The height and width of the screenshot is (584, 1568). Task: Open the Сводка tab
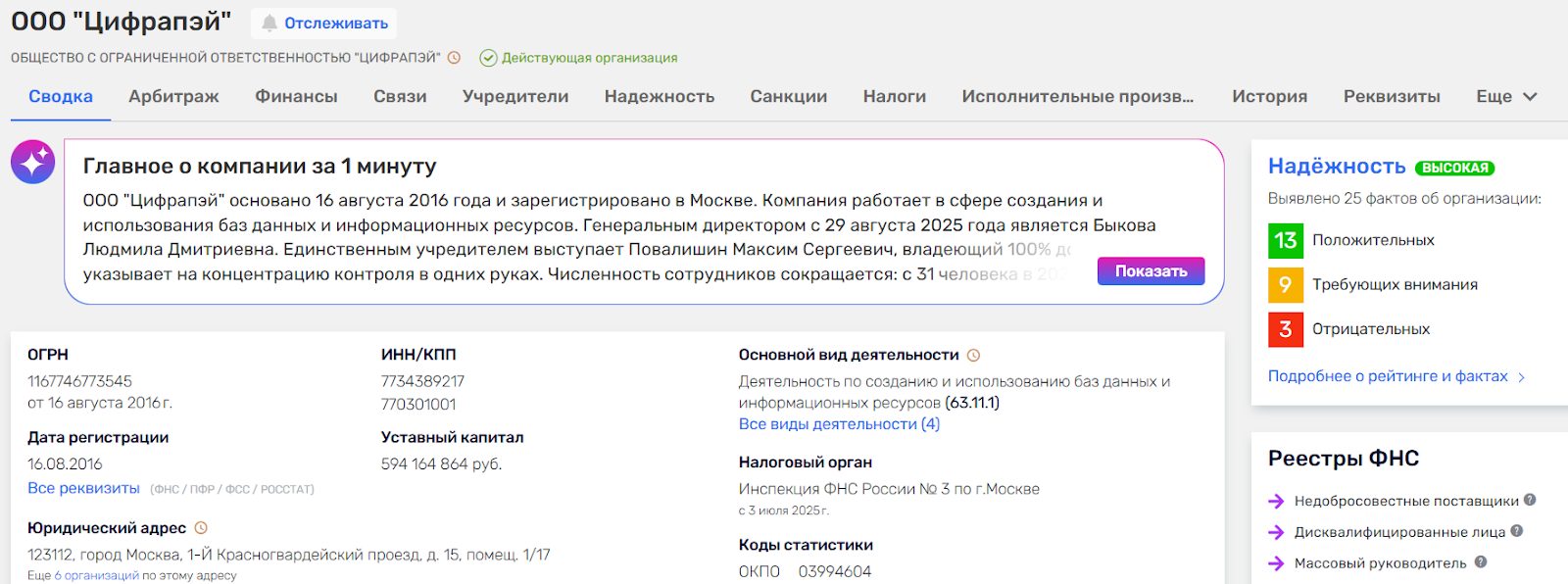(x=61, y=96)
